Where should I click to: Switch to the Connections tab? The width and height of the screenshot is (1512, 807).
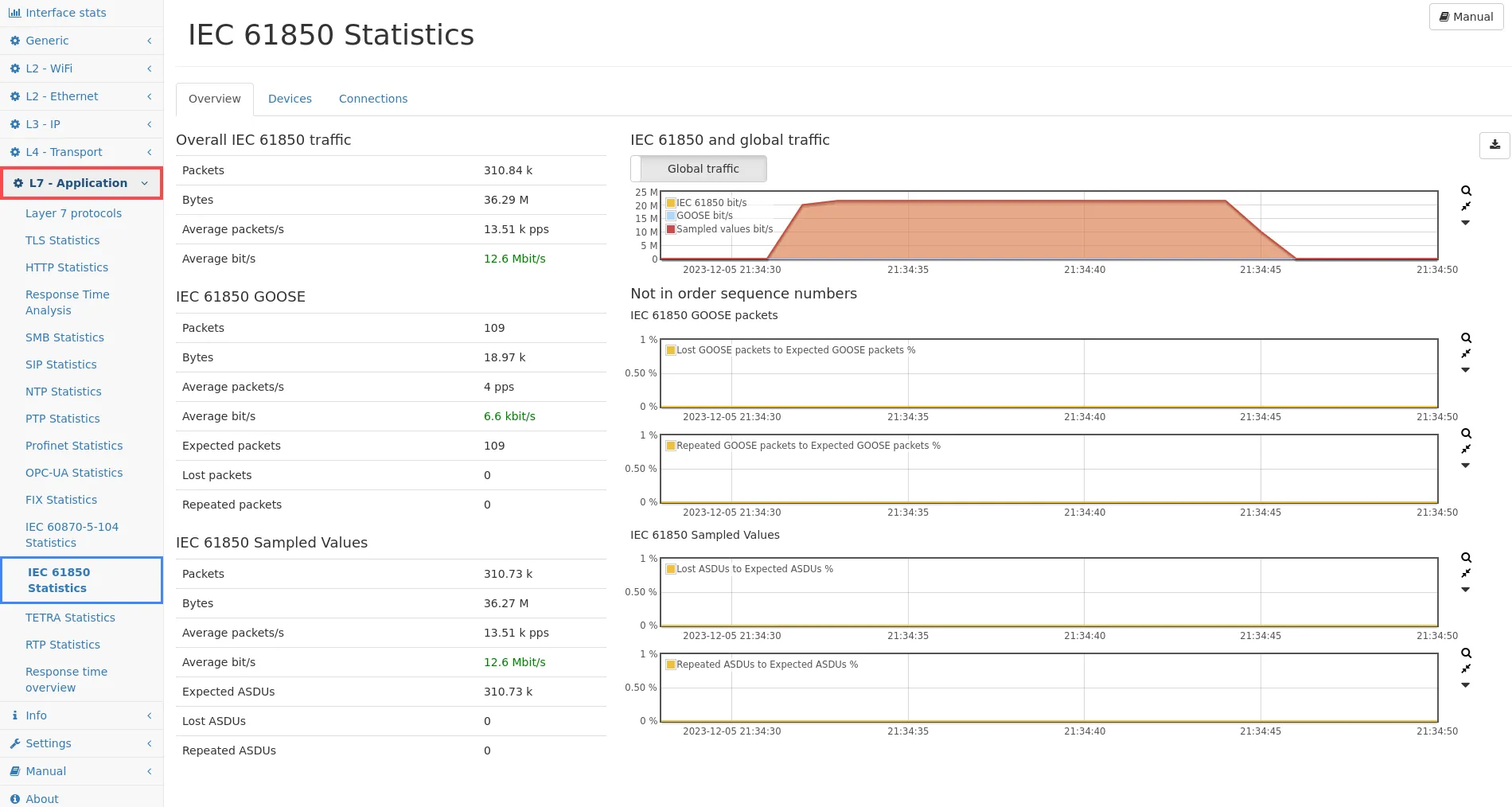(372, 99)
